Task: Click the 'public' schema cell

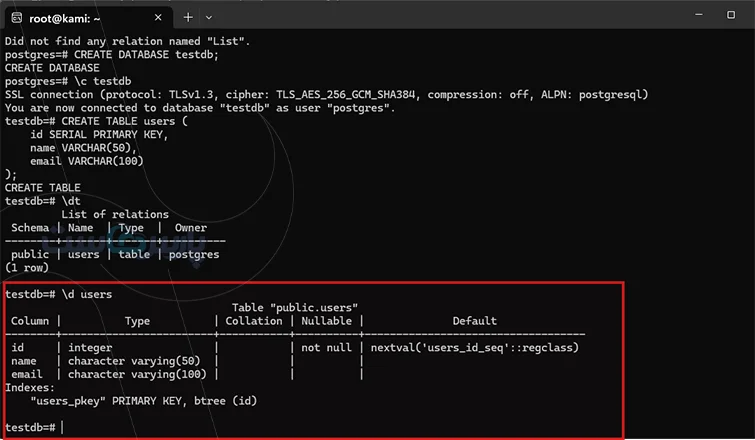Action: pos(30,254)
